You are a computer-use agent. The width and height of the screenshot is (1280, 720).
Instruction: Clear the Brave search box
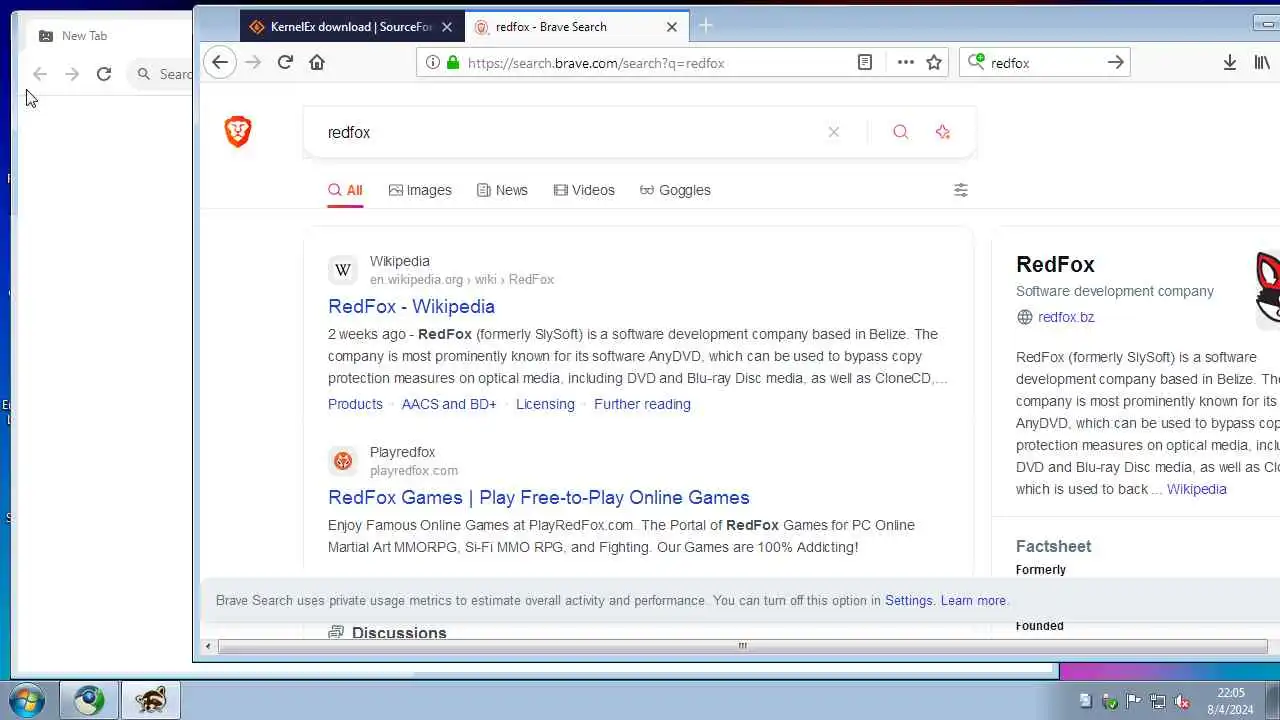834,132
